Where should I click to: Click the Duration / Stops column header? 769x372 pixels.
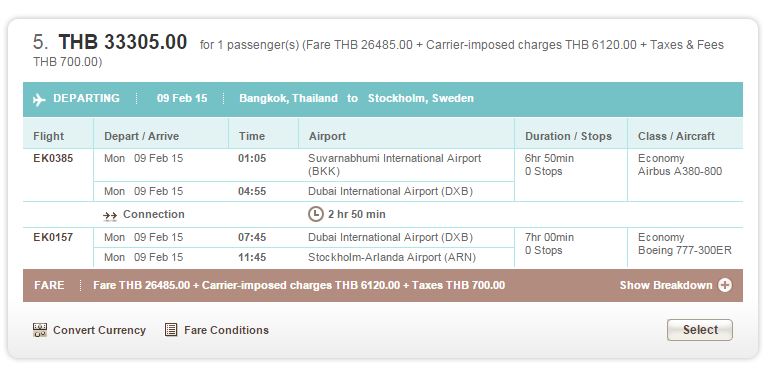[x=568, y=136]
